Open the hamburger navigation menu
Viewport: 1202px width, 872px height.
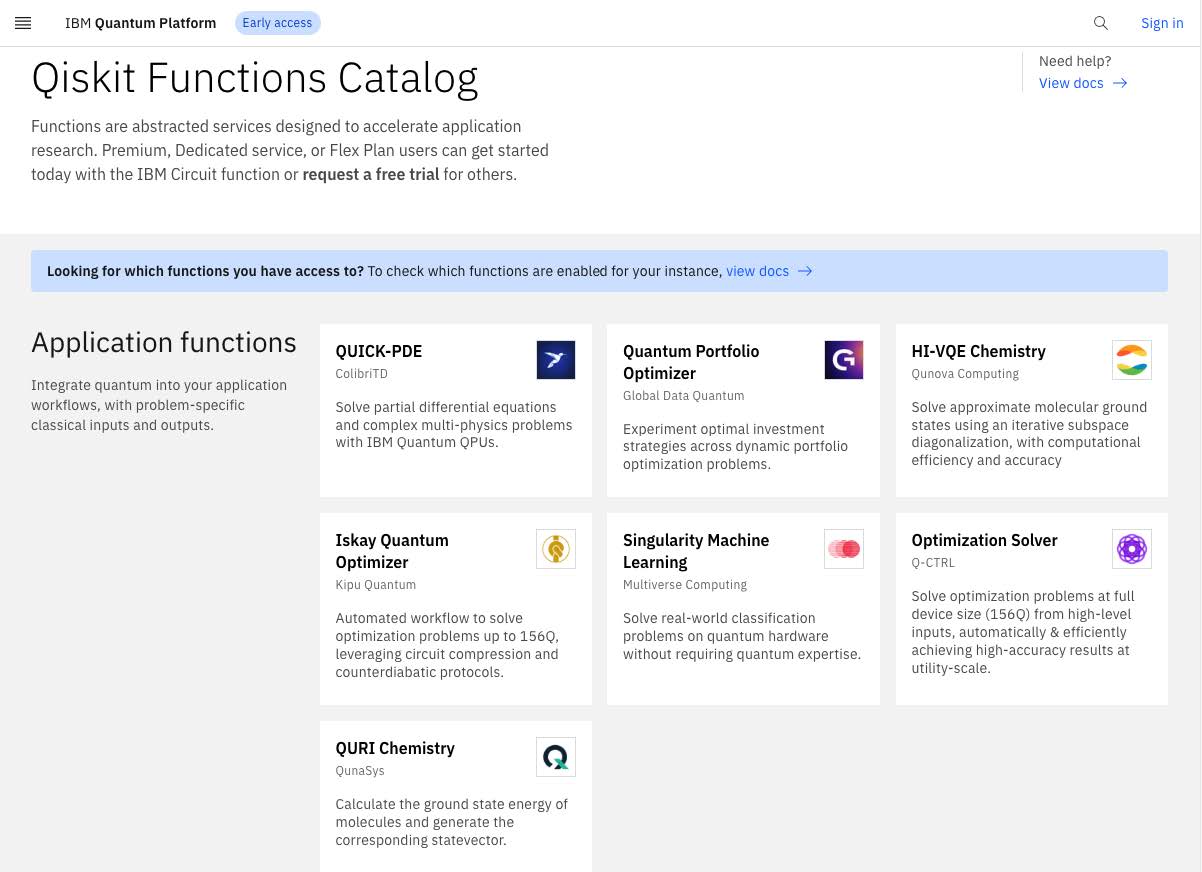click(x=23, y=23)
